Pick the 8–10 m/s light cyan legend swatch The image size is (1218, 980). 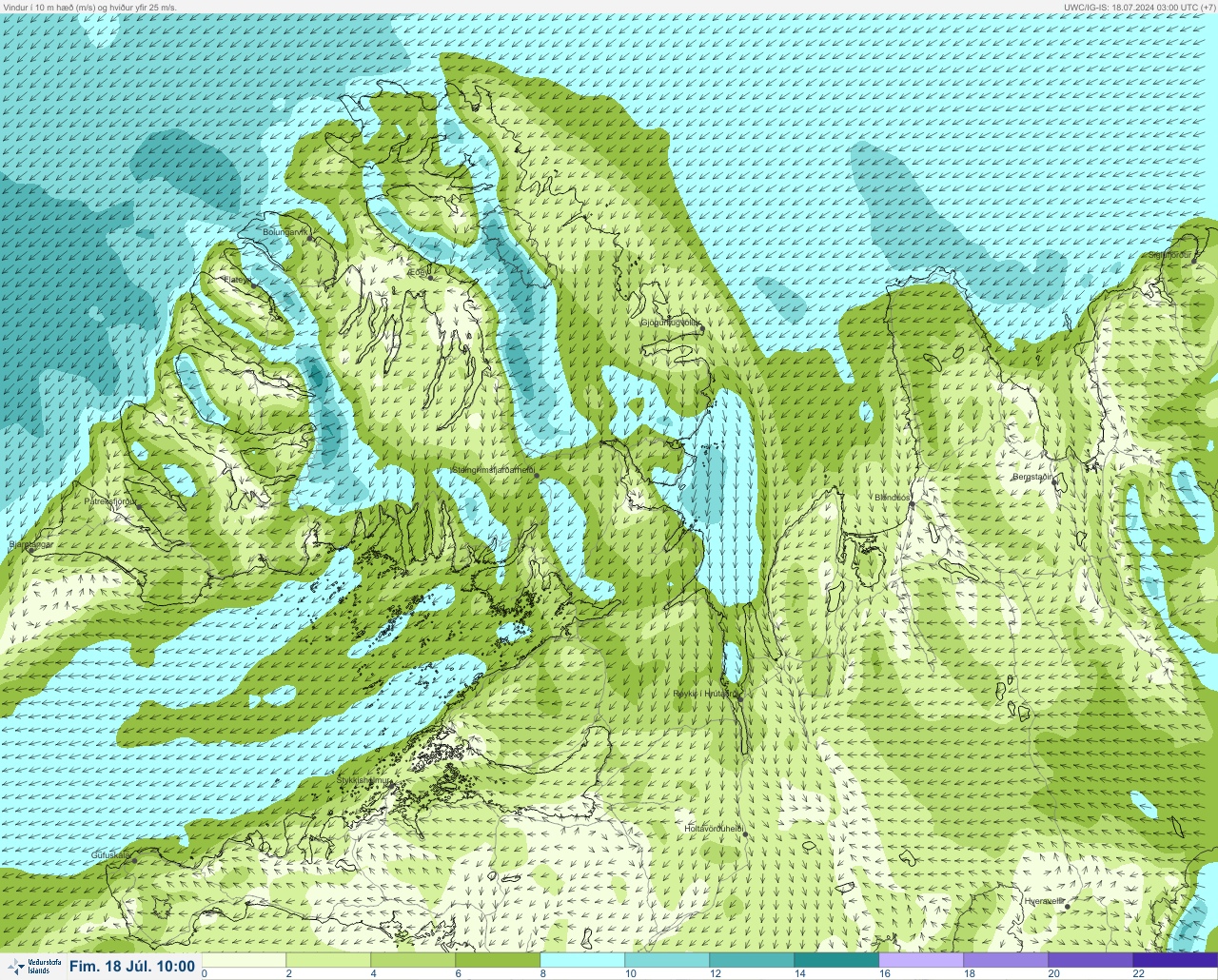click(x=582, y=960)
